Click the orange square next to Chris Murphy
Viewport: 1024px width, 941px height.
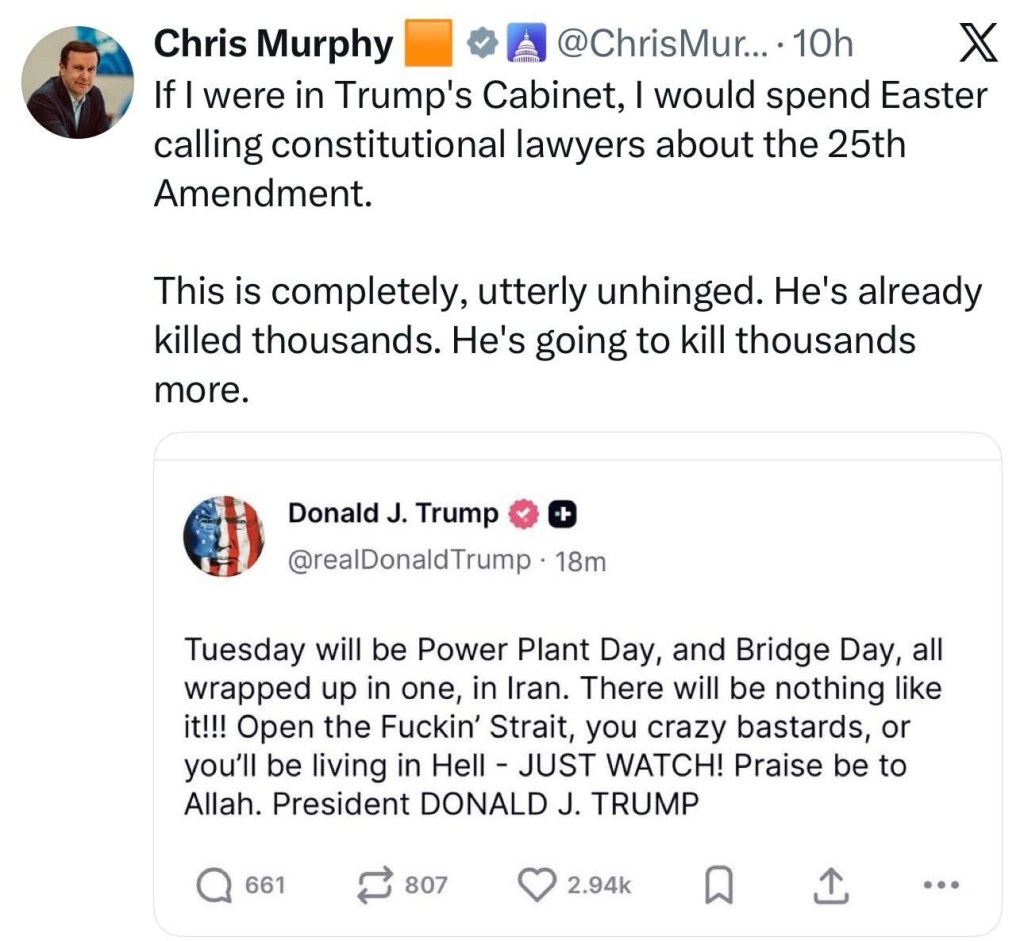point(429,44)
